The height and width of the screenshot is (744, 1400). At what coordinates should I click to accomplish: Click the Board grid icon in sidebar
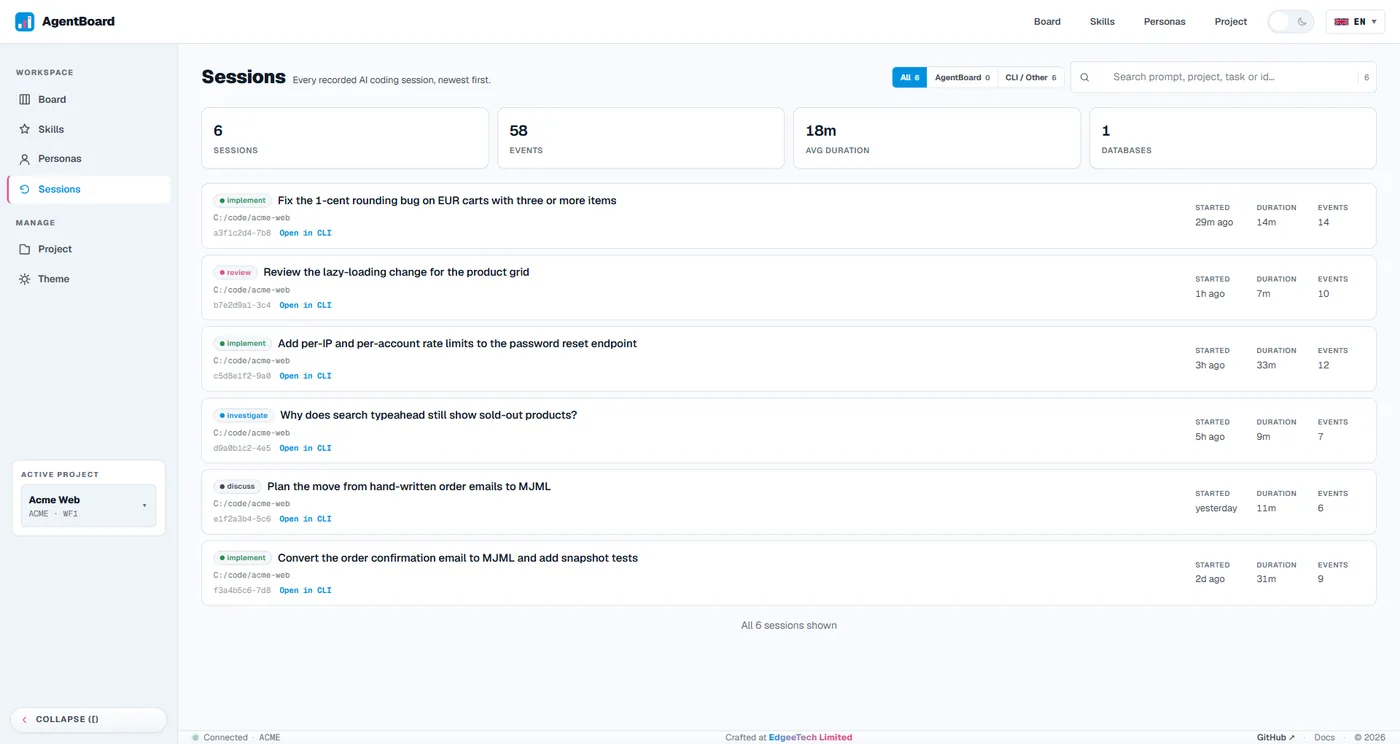coord(25,99)
